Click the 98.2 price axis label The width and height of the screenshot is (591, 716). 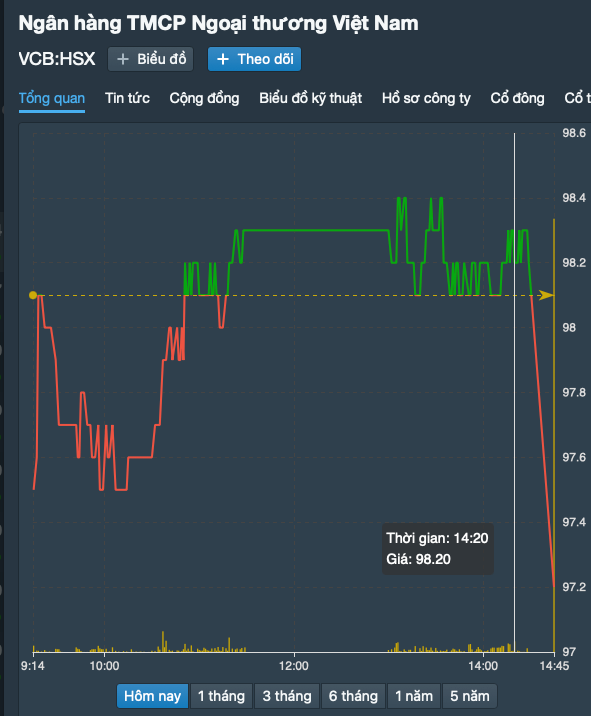point(574,263)
